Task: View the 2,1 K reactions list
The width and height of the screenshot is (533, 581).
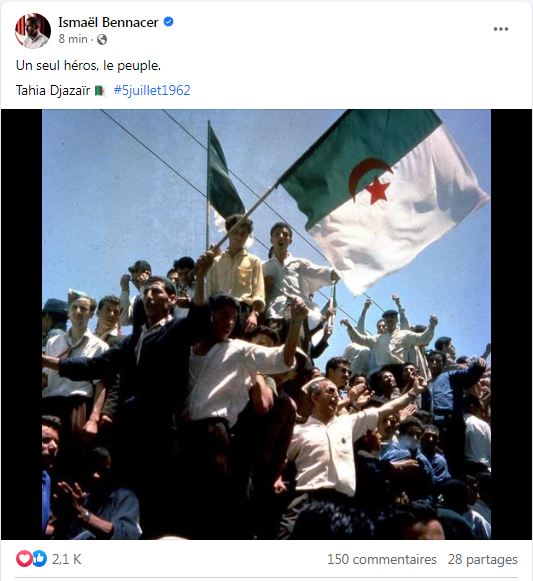Action: (x=66, y=559)
